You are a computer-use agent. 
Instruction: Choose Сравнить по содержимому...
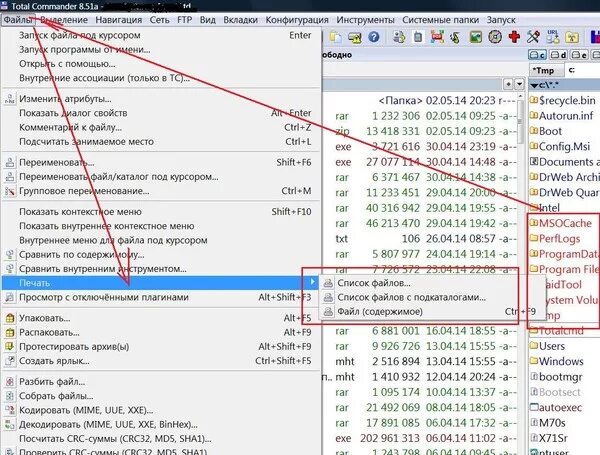click(x=161, y=255)
